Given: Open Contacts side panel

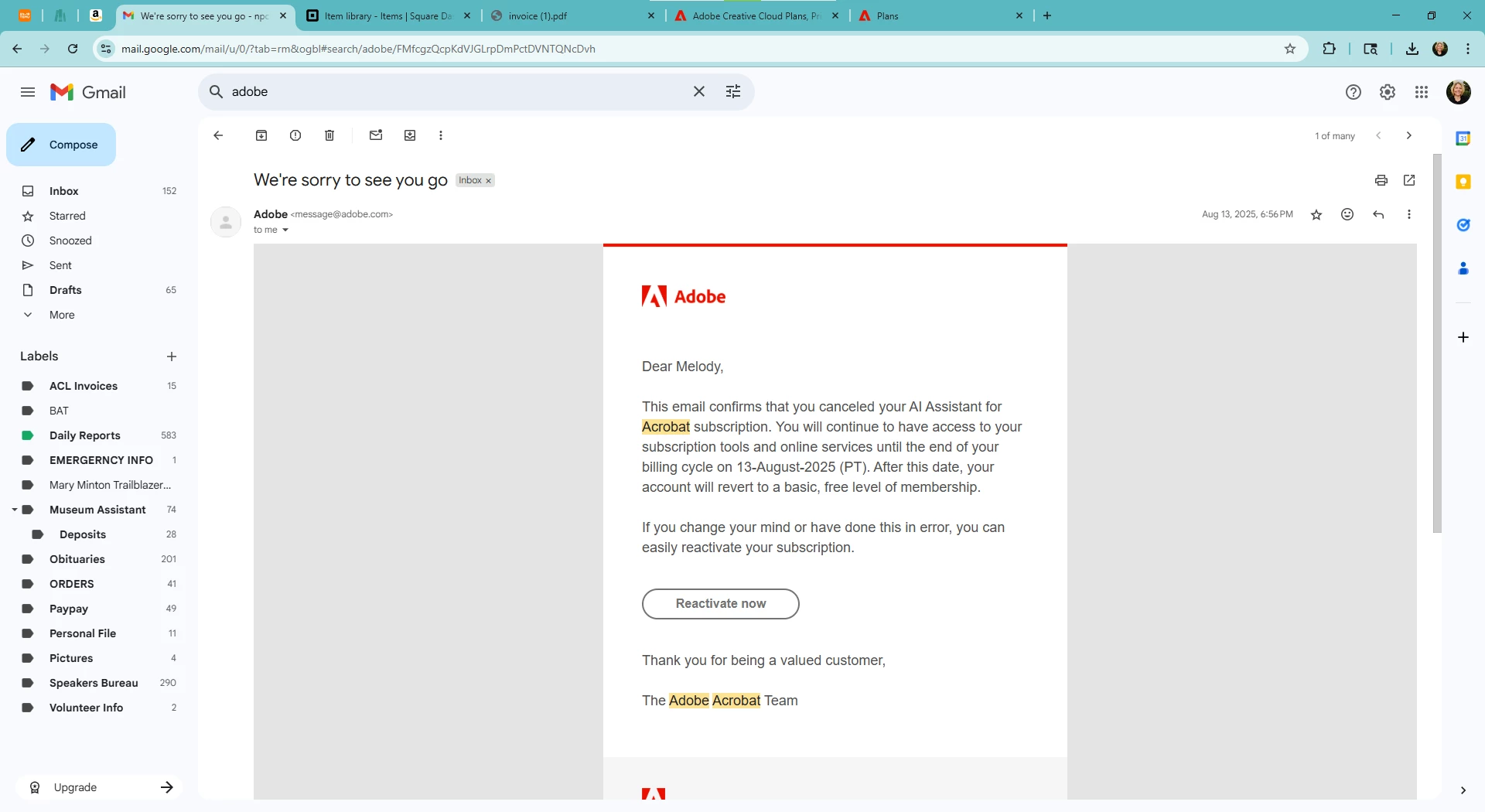Looking at the screenshot, I should coord(1463,268).
